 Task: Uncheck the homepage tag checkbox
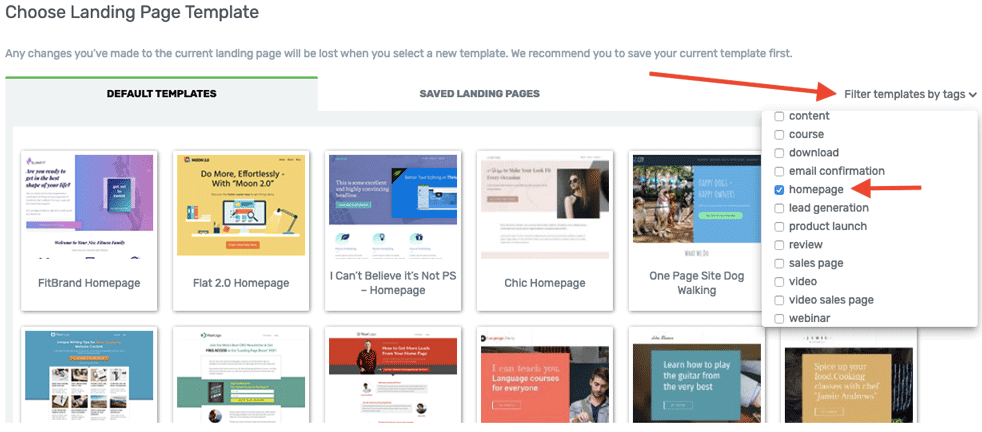pyautogui.click(x=780, y=190)
